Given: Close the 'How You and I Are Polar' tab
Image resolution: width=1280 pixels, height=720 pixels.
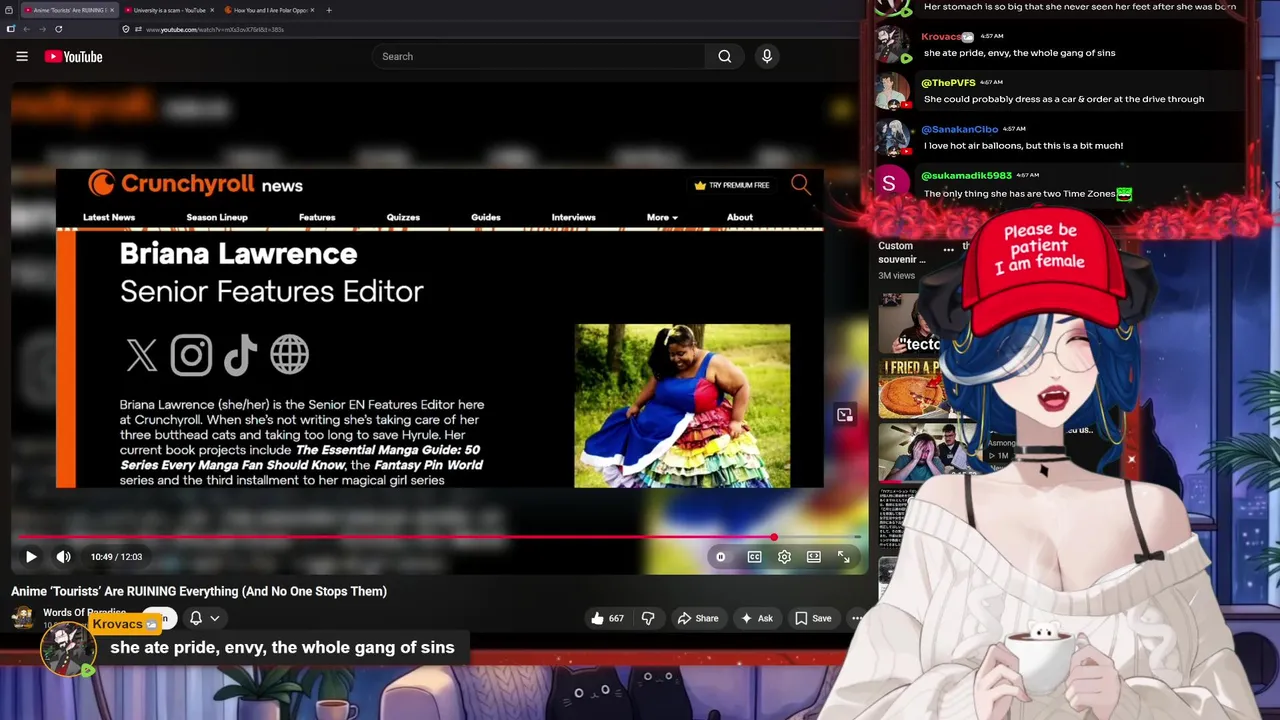Looking at the screenshot, I should (313, 10).
